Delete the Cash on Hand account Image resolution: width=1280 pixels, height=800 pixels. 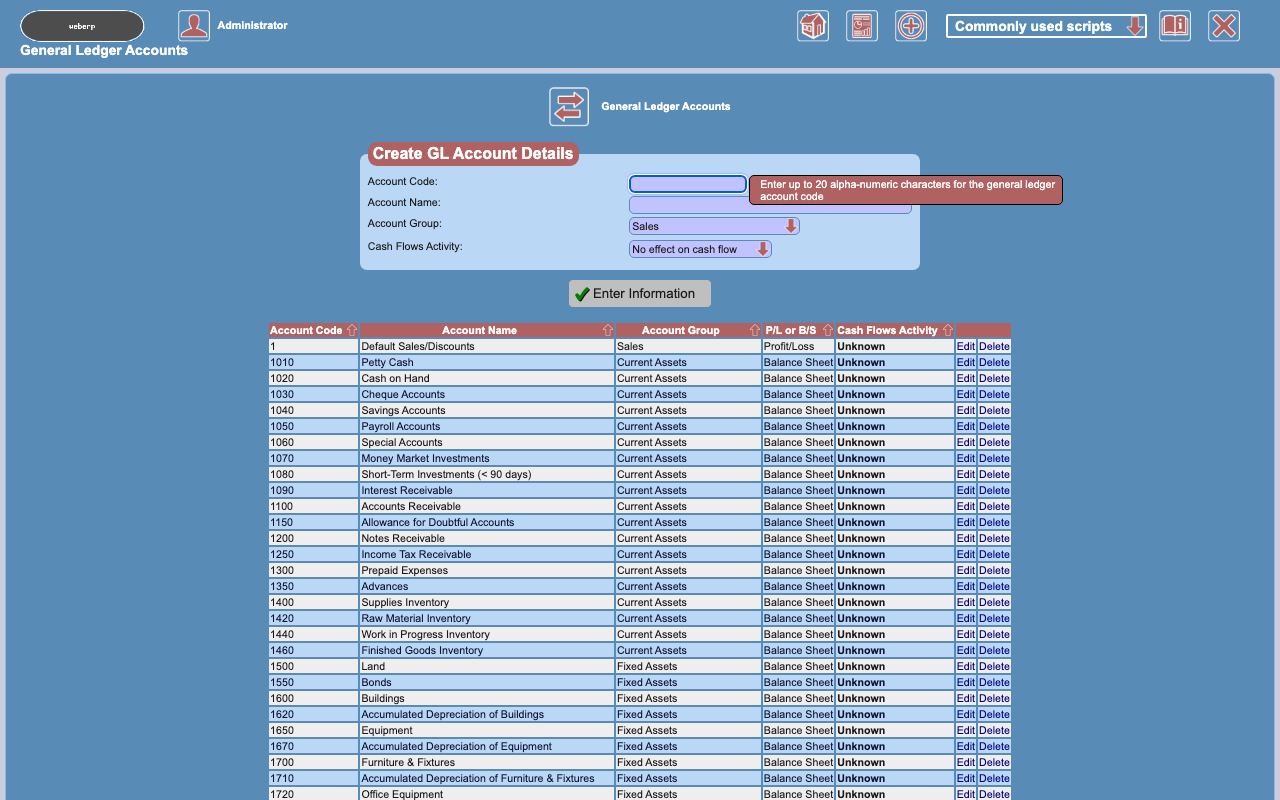[x=994, y=379]
